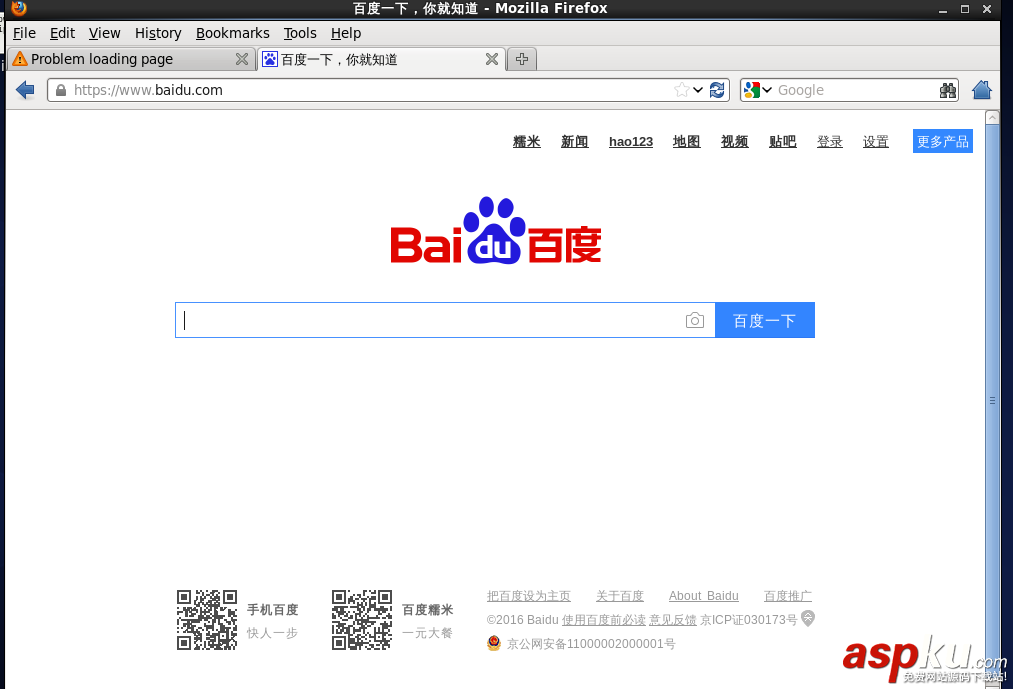Open the 地图 maps link
The image size is (1013, 689).
pos(686,142)
